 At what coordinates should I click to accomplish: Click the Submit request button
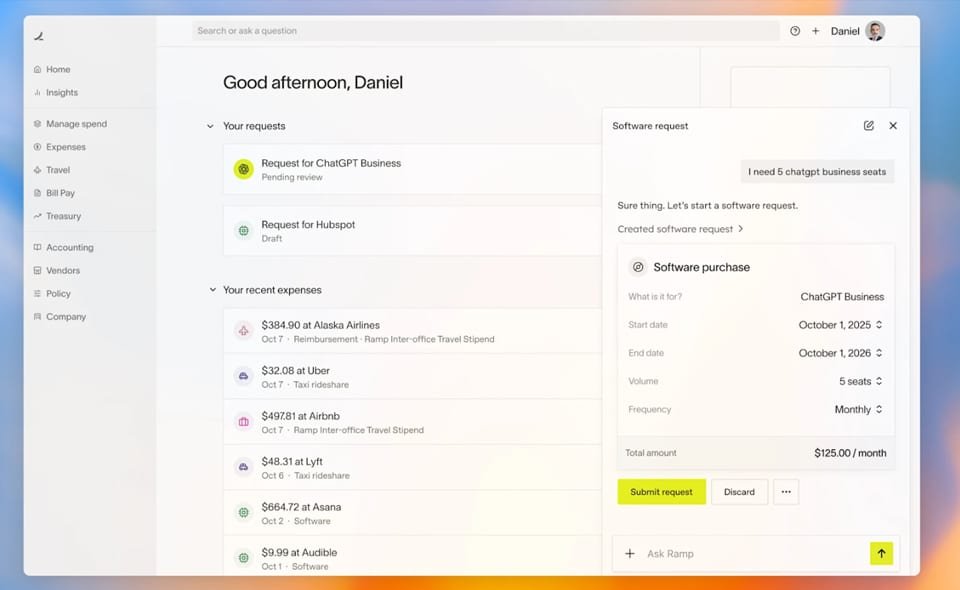(661, 492)
